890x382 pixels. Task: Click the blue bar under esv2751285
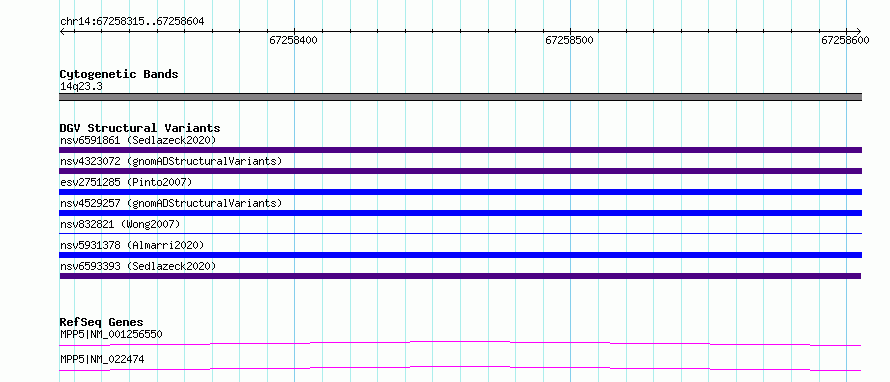(460, 192)
